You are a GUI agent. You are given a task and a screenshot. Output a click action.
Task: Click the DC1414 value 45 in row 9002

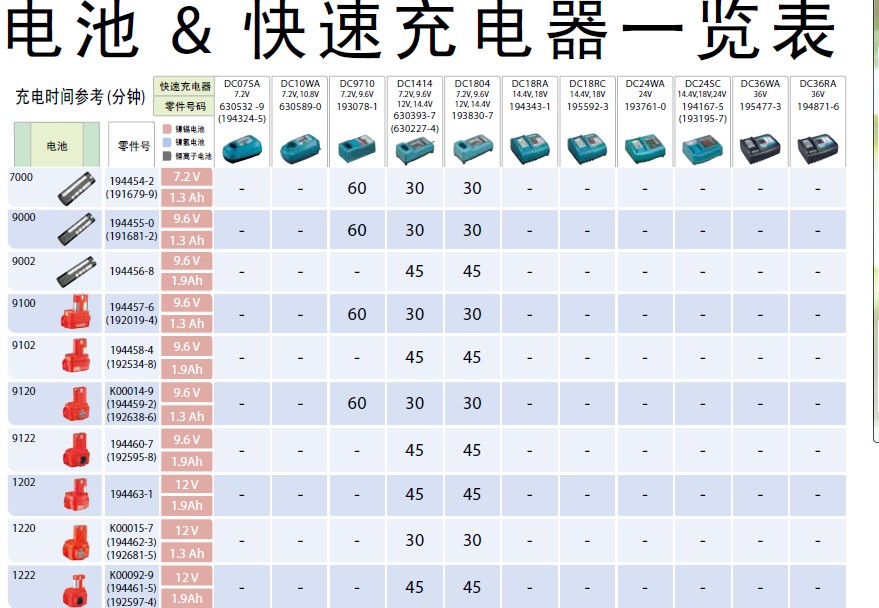[x=415, y=272]
